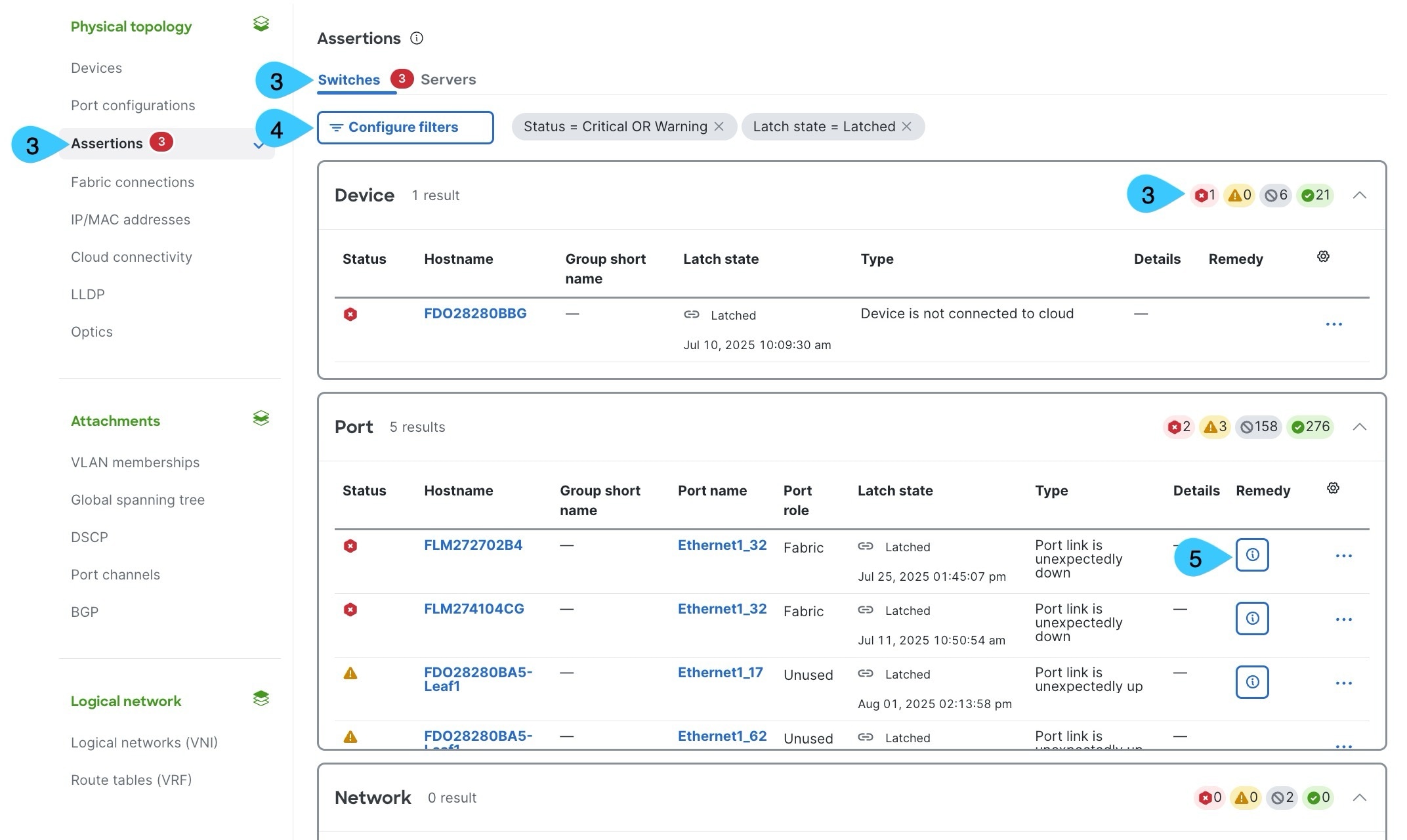
Task: Toggle the Port warning count badge
Action: [x=1215, y=427]
